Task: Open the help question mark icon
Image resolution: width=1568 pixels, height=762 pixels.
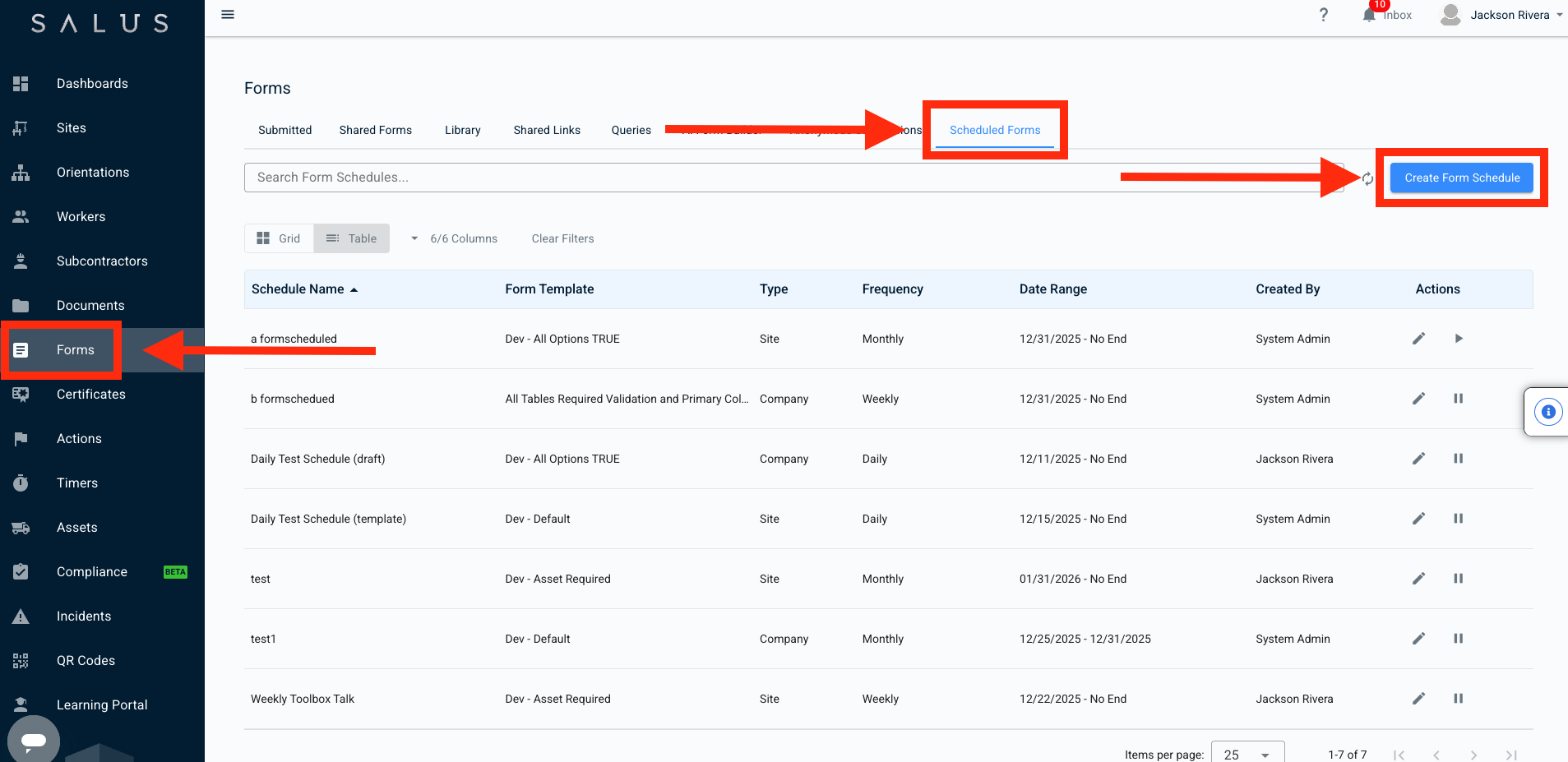Action: click(1323, 15)
